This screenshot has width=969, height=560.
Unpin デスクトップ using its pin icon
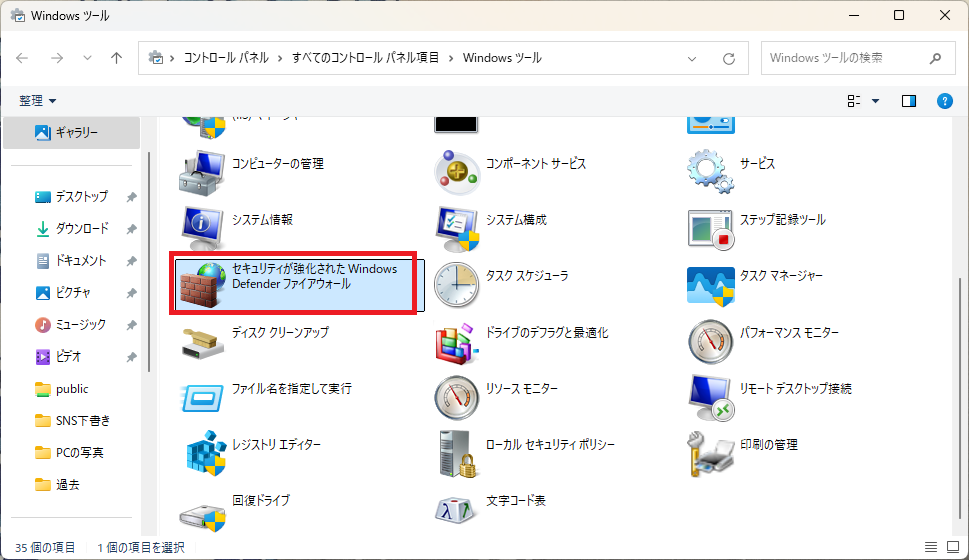[131, 197]
